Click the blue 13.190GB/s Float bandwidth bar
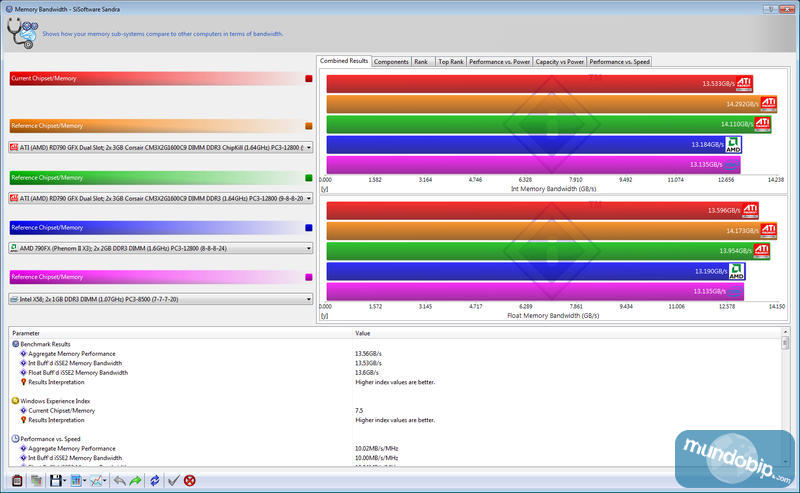 (x=536, y=271)
